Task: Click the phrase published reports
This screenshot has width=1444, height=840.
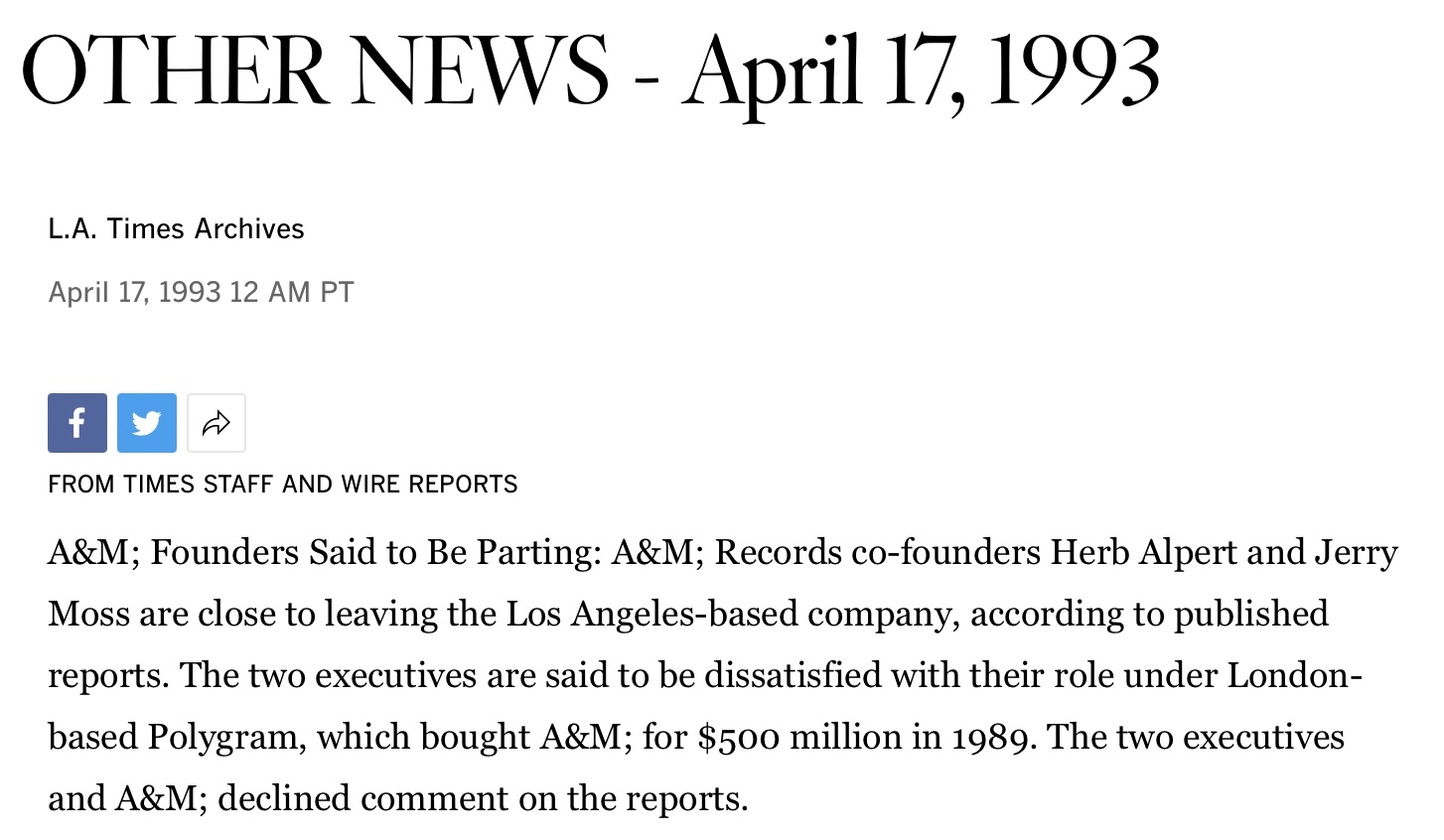Action: pyautogui.click(x=1249, y=614)
